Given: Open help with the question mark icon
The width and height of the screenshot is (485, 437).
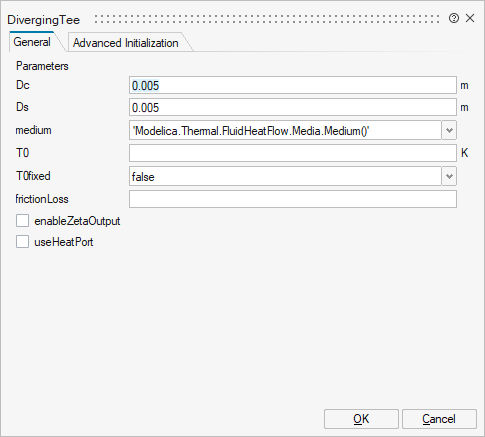Looking at the screenshot, I should 454,18.
